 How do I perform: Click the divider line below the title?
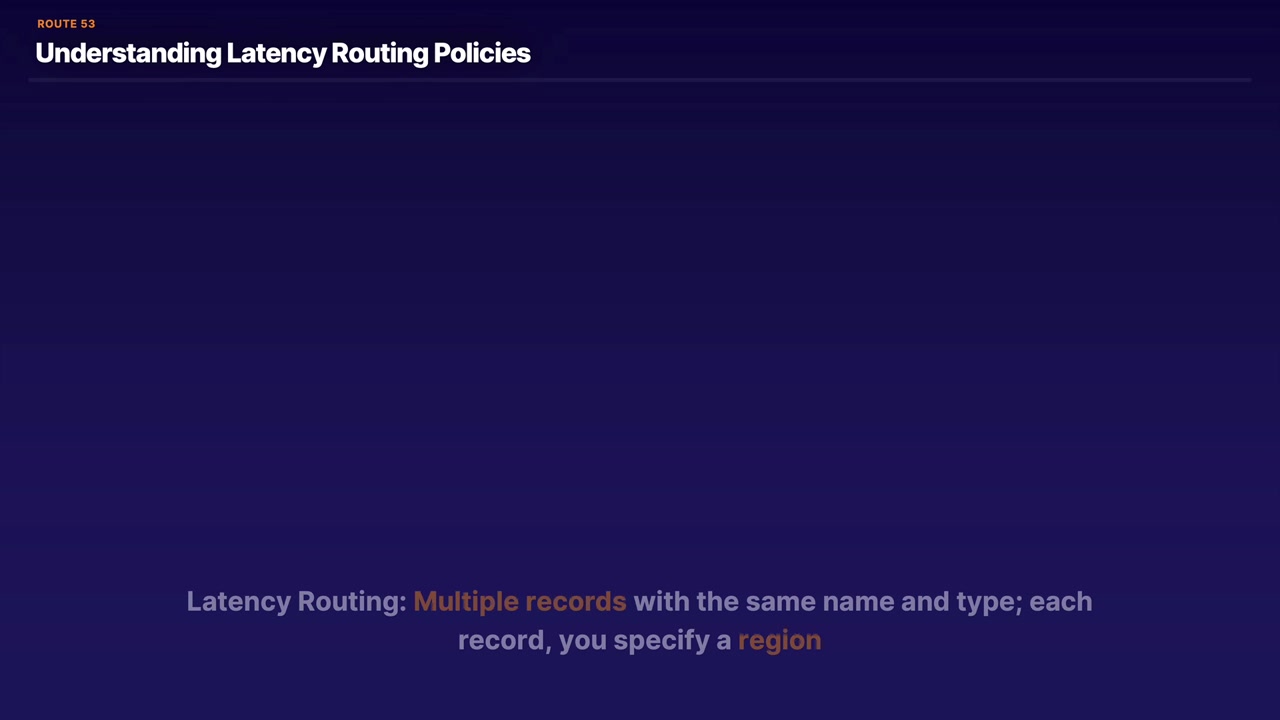pos(640,79)
